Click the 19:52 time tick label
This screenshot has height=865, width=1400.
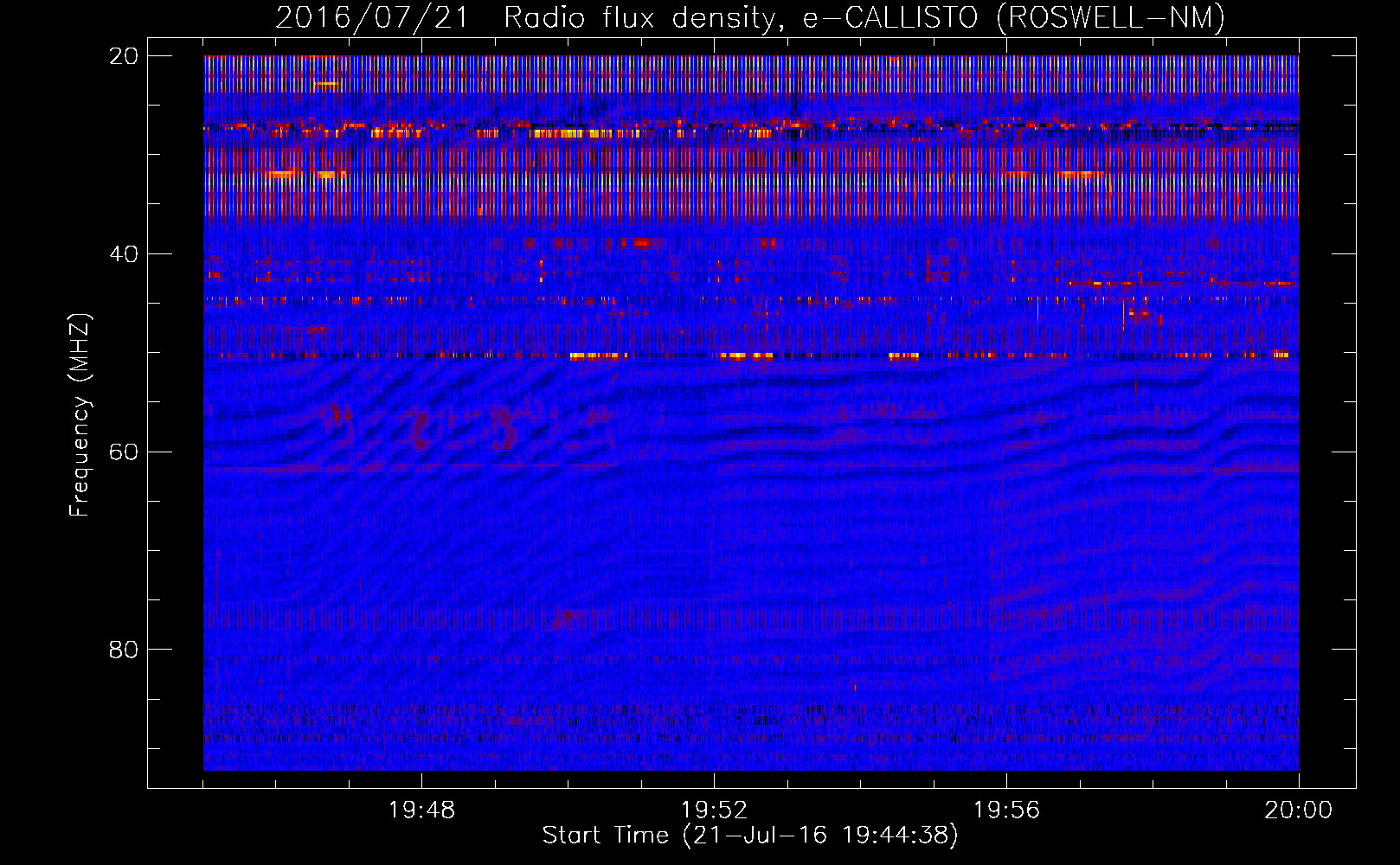click(714, 811)
